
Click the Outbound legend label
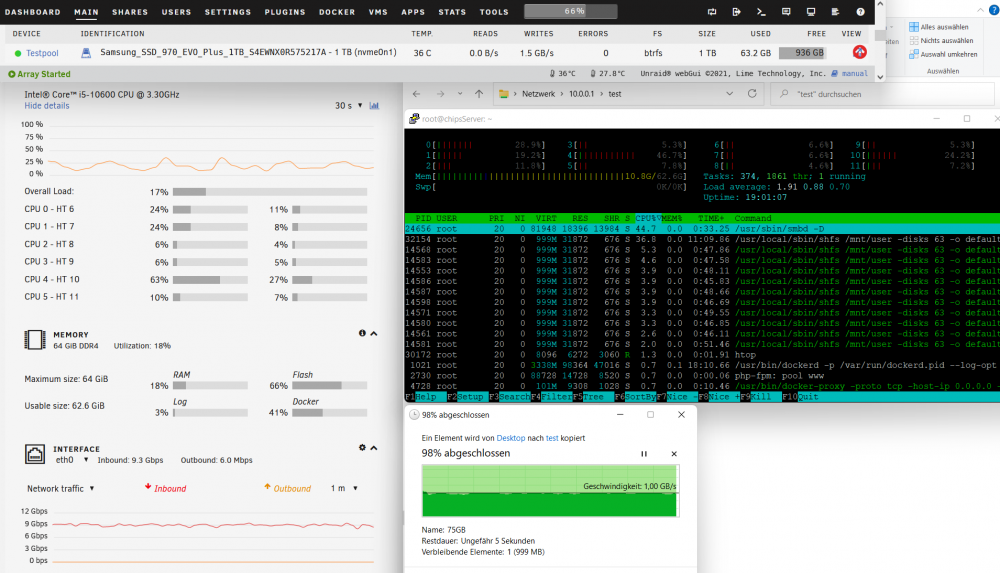pyautogui.click(x=287, y=488)
